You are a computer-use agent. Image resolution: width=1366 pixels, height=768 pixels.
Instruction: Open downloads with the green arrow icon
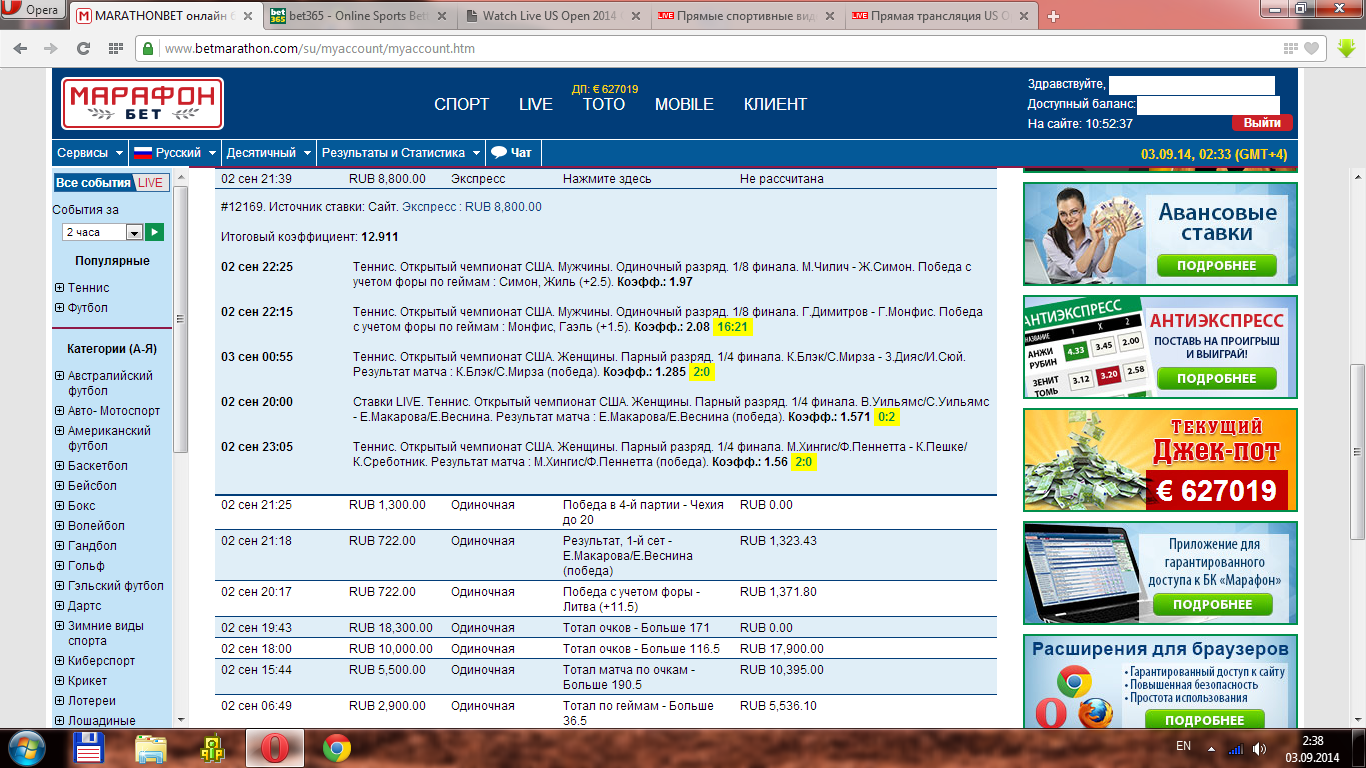click(1346, 48)
